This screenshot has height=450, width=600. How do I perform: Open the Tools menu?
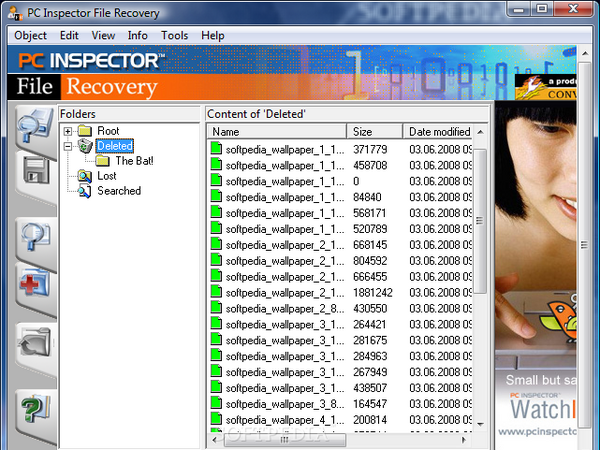click(x=174, y=36)
